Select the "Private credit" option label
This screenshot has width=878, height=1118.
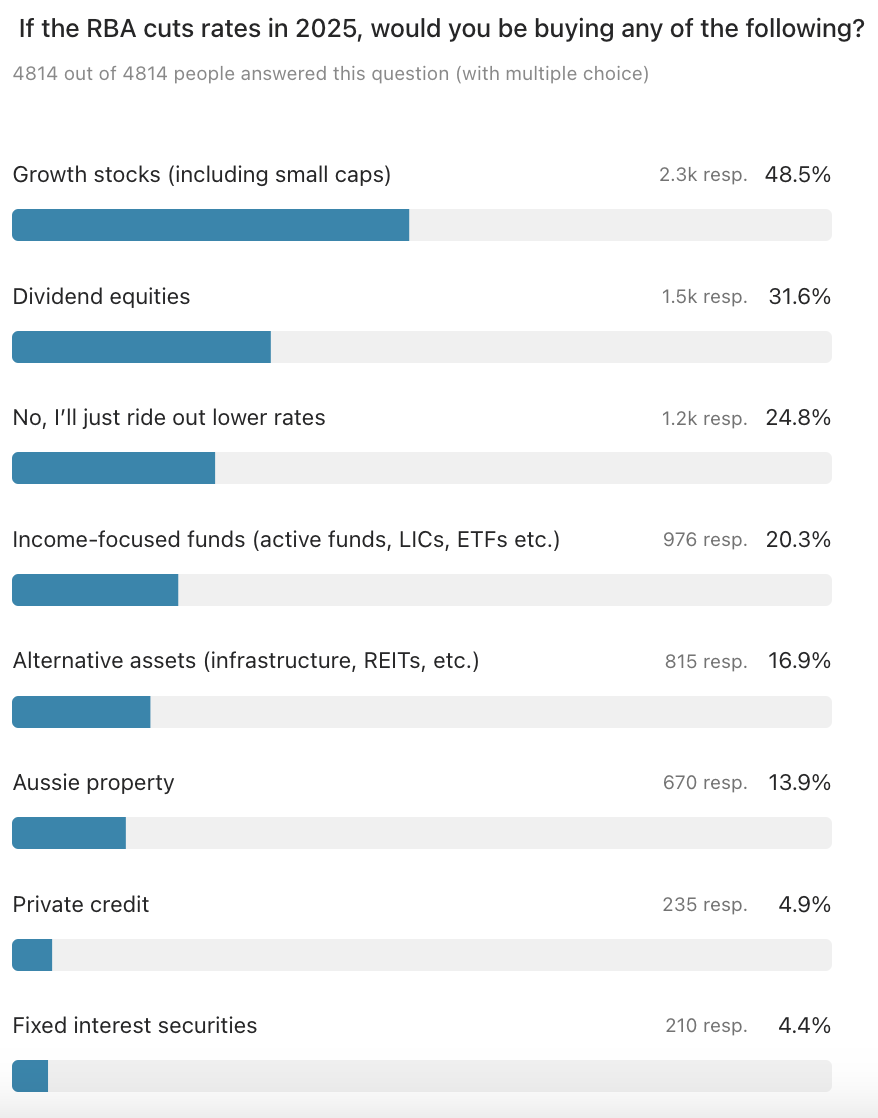[81, 905]
